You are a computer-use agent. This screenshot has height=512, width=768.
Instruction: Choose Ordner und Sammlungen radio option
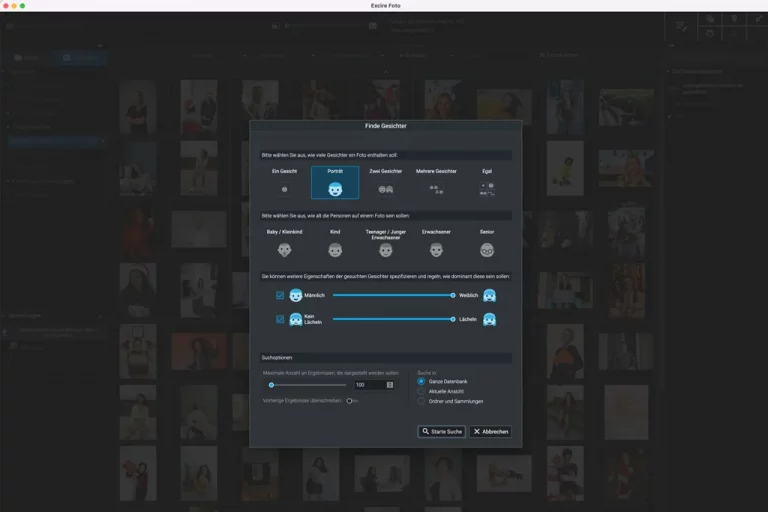pyautogui.click(x=421, y=401)
